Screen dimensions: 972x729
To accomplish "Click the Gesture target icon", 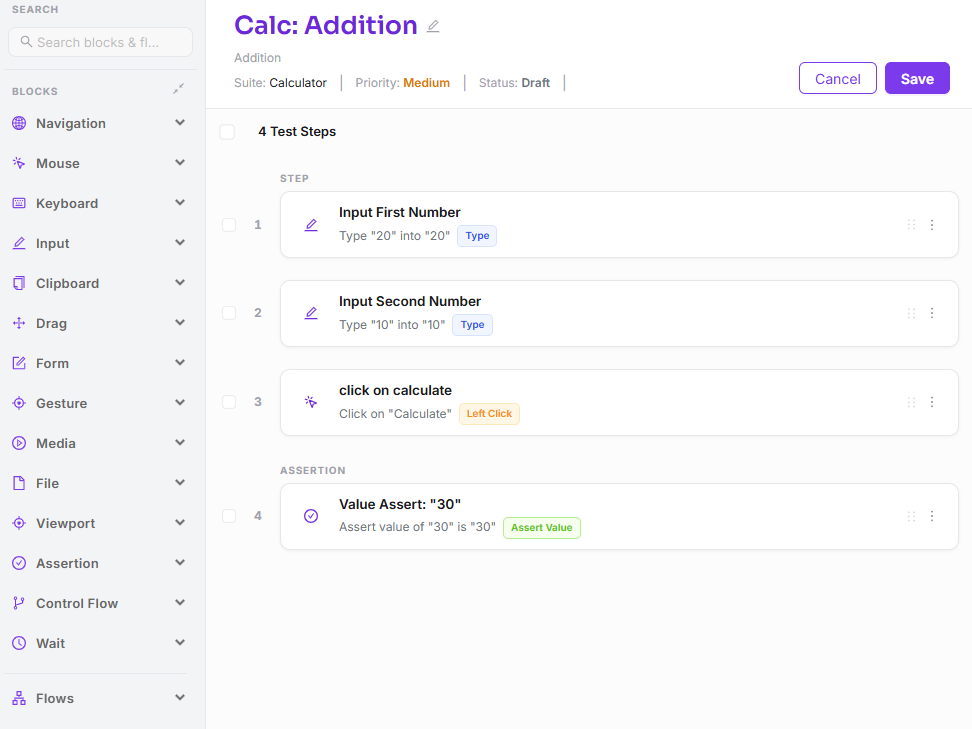I will pos(19,403).
